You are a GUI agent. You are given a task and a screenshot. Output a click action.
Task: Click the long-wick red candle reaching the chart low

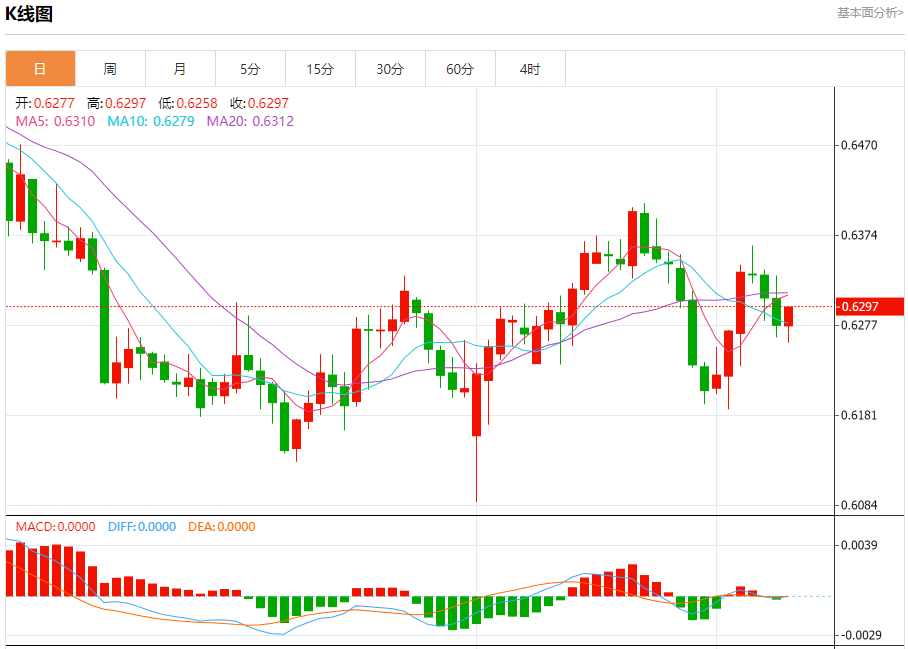click(x=477, y=404)
